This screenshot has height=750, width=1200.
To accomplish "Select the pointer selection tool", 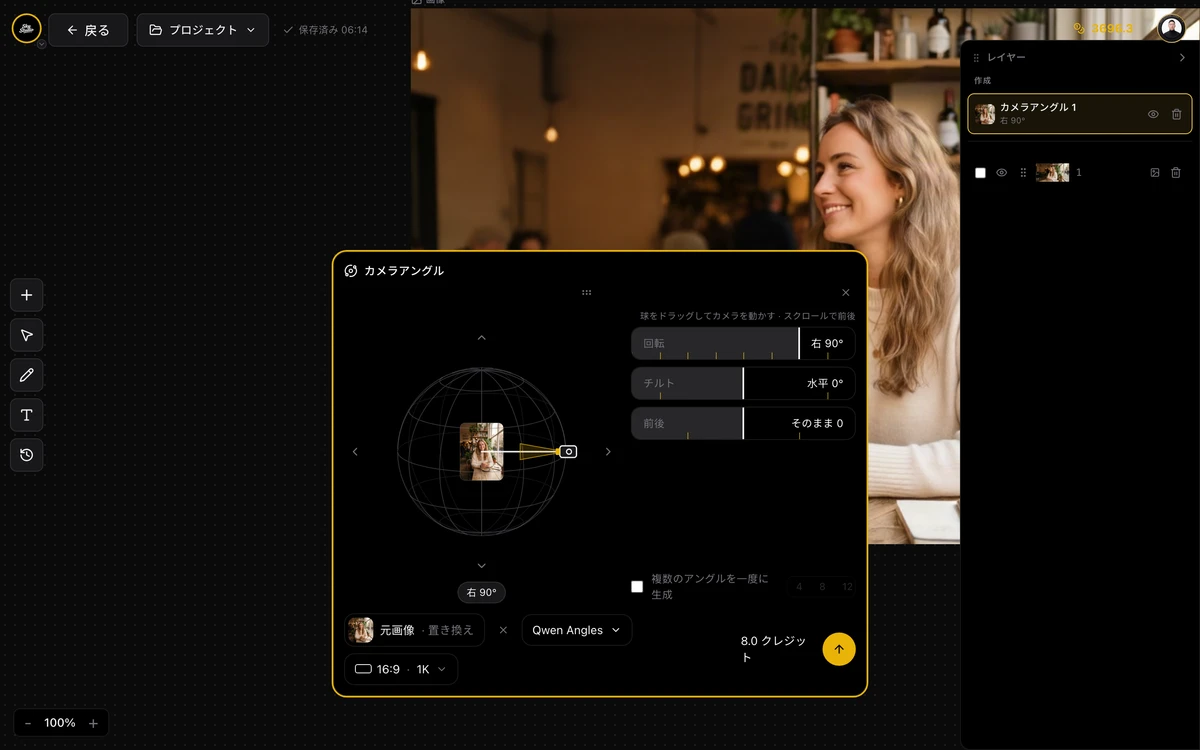I will (x=27, y=335).
